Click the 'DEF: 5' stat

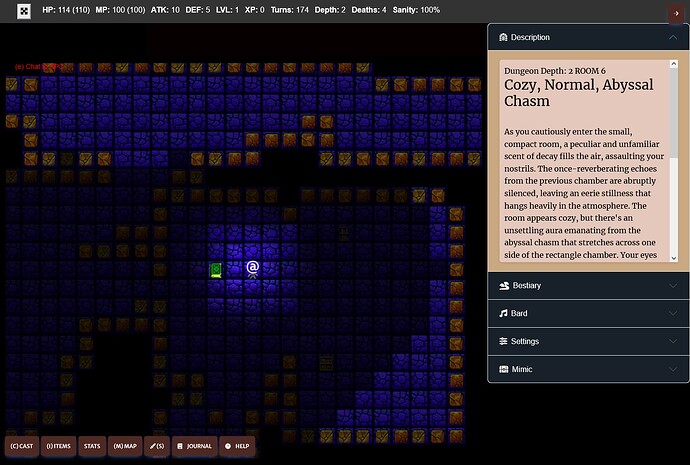pos(198,10)
